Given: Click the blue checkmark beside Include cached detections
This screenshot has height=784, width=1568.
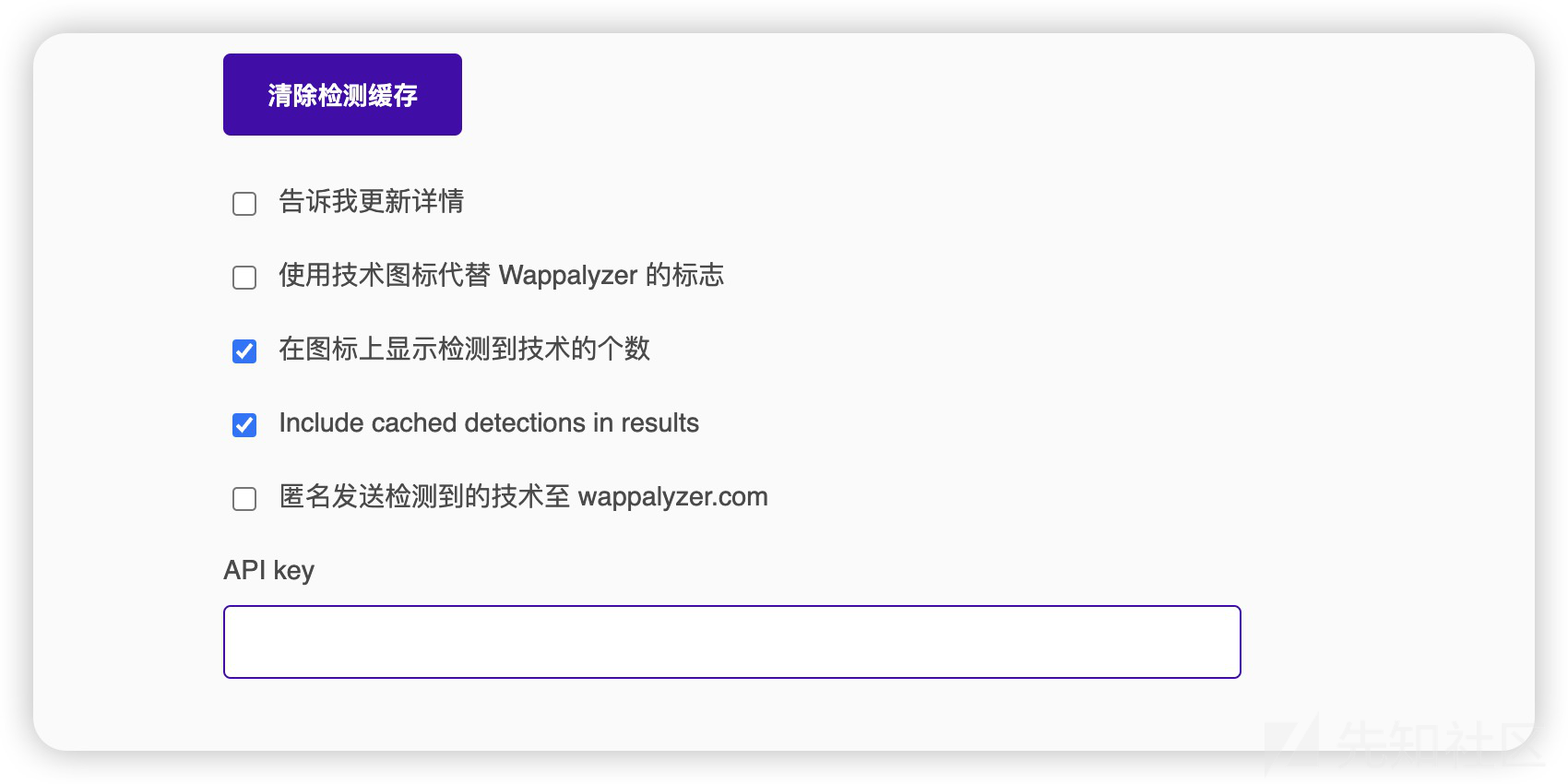Looking at the screenshot, I should pyautogui.click(x=244, y=424).
